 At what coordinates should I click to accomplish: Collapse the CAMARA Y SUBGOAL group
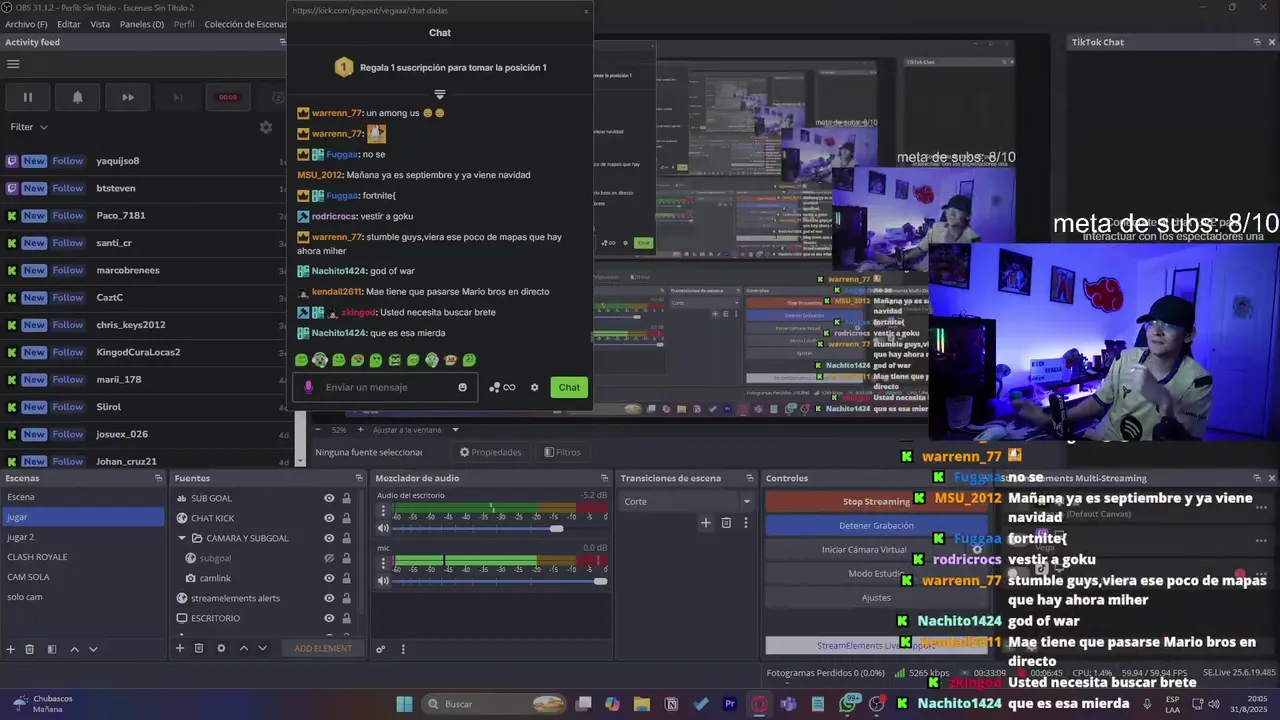click(x=182, y=538)
